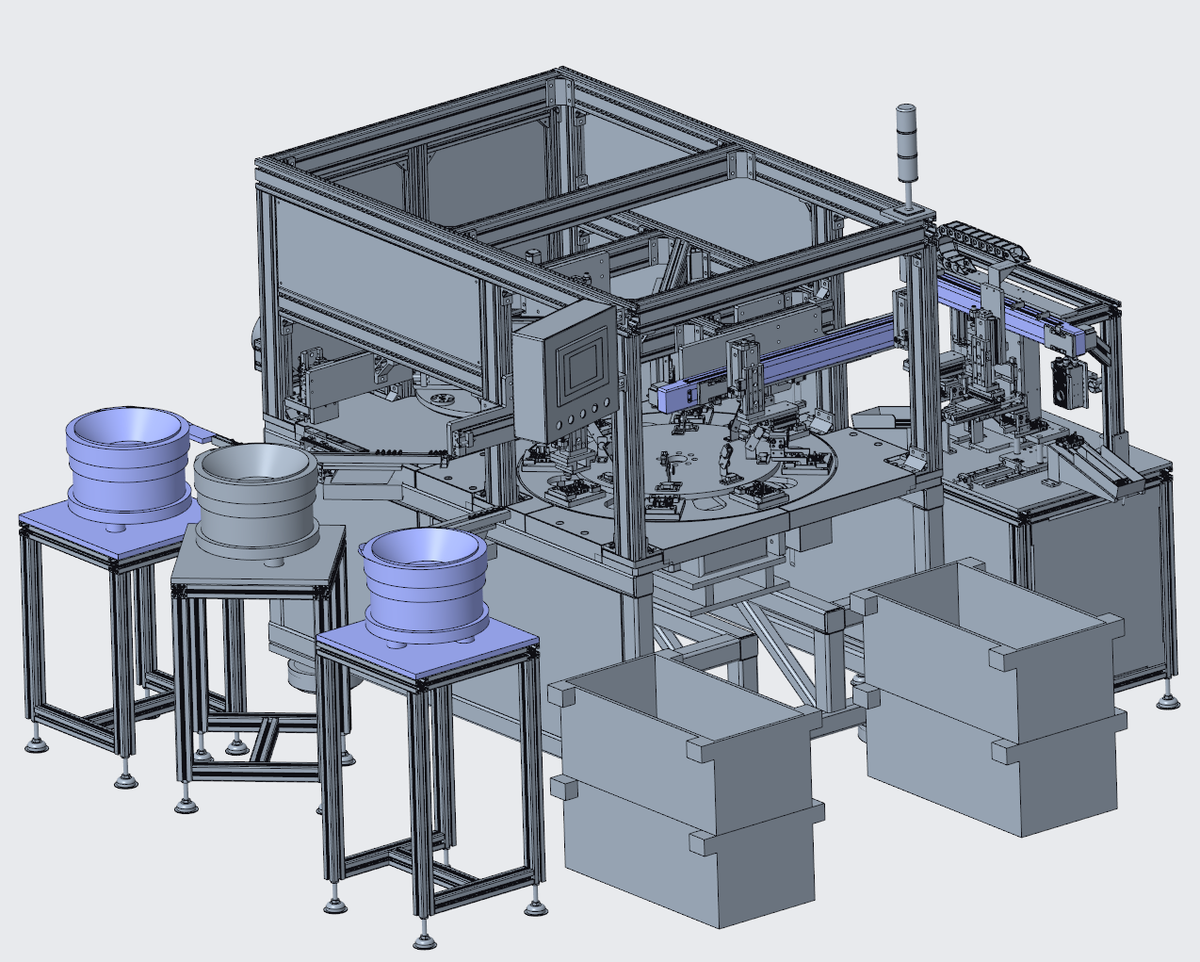The width and height of the screenshot is (1200, 962).
Task: Select the HMI touchscreen on the control box
Action: click(x=584, y=365)
